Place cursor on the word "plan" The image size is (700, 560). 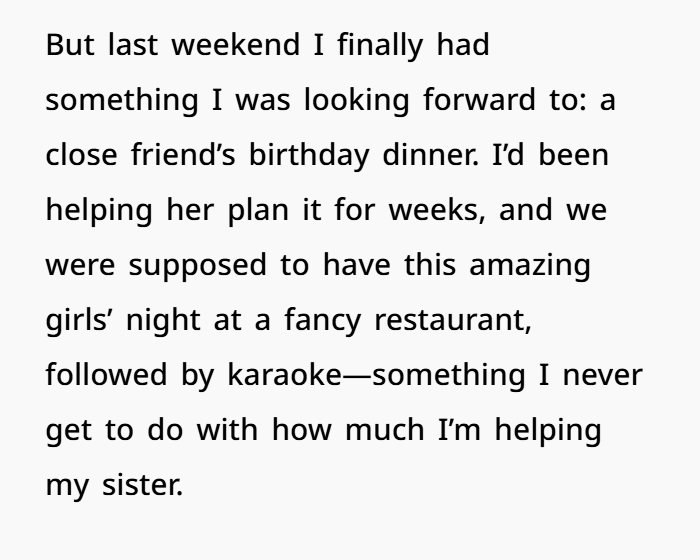[258, 211]
